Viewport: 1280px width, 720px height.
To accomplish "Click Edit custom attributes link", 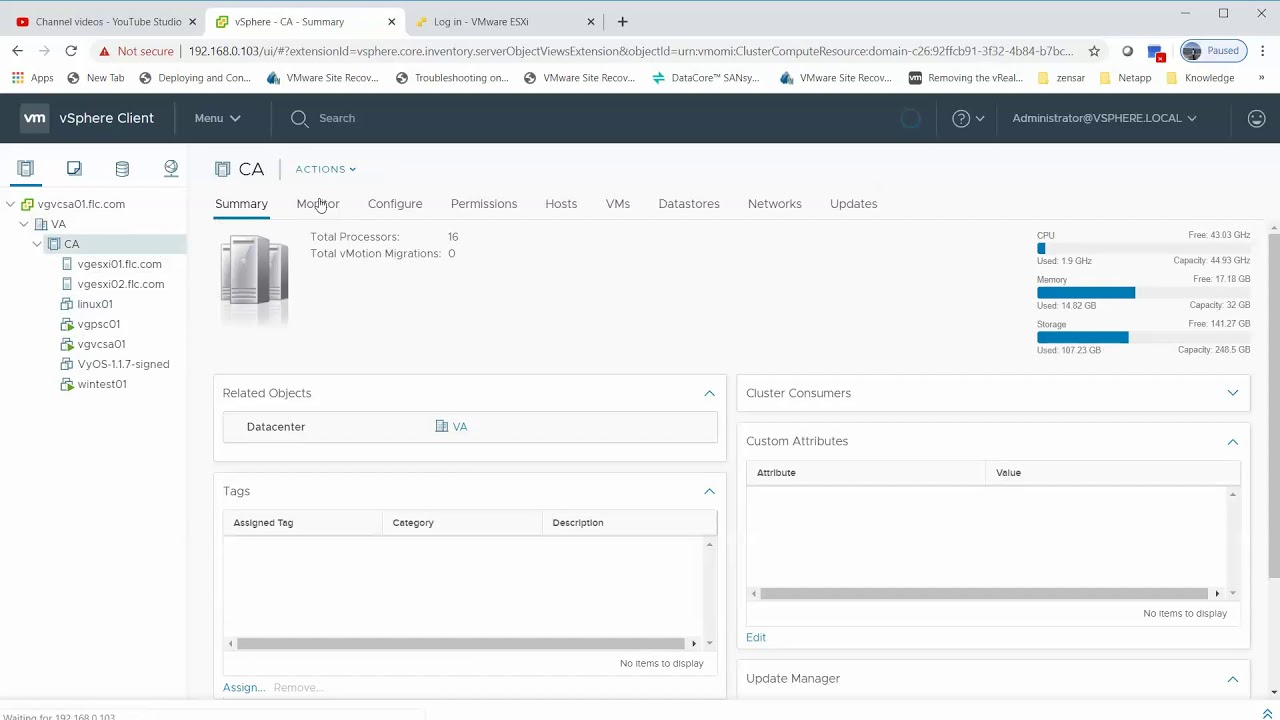I will [x=756, y=637].
